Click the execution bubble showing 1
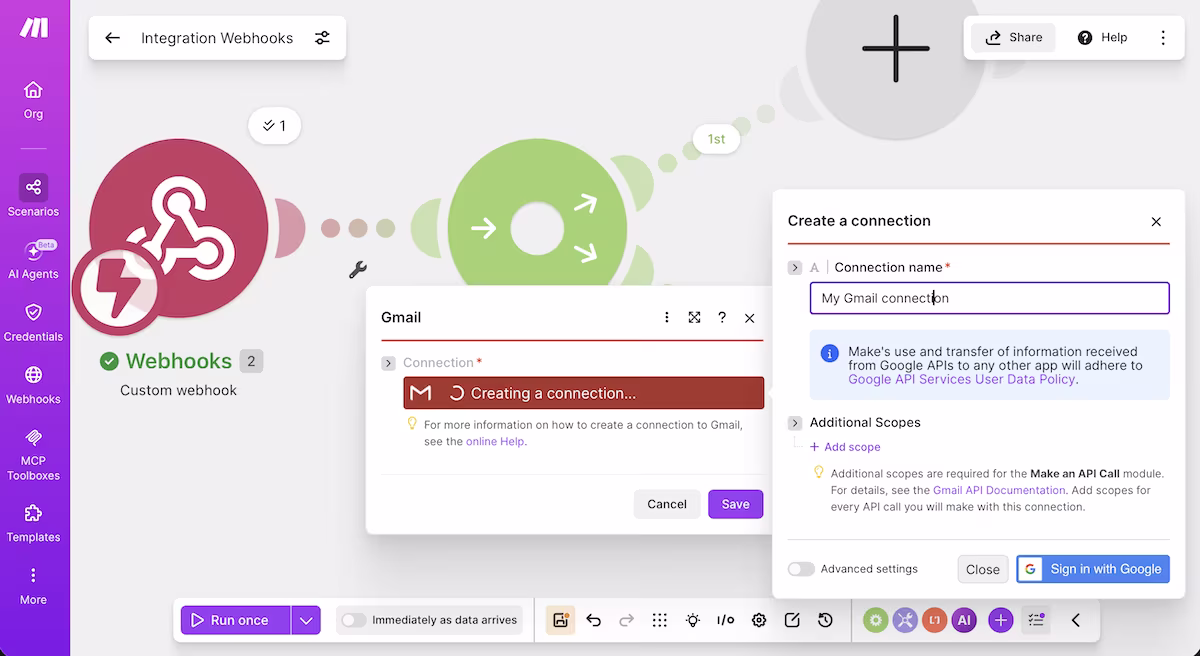The image size is (1200, 656). pos(274,126)
